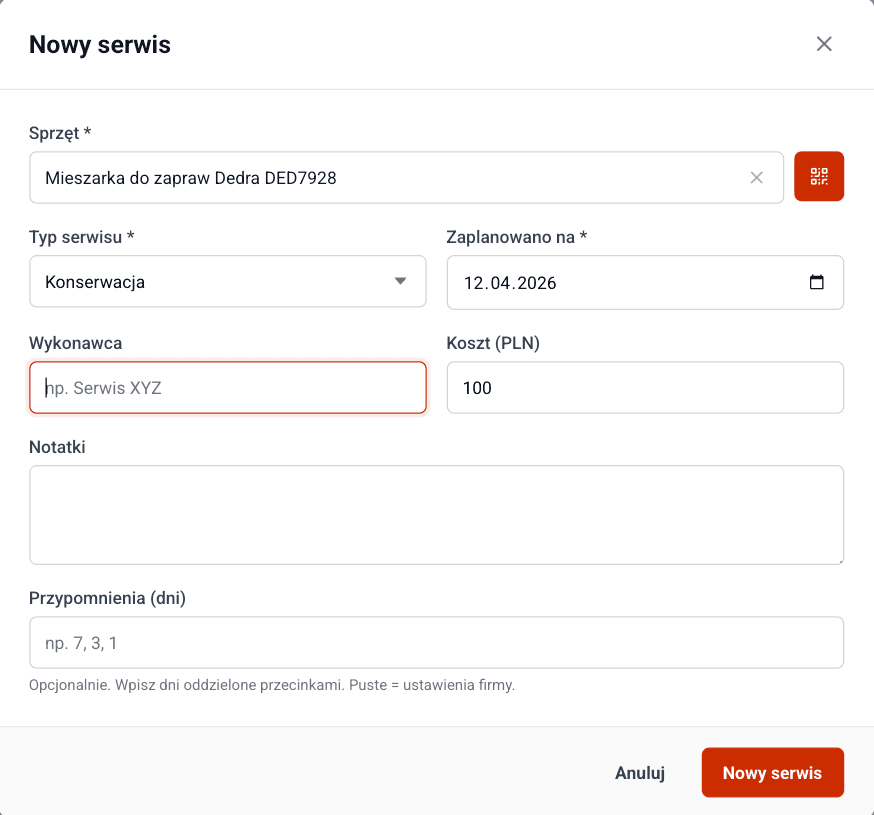Clear the selected Sprzęt value
The width and height of the screenshot is (874, 815).
[x=757, y=178]
